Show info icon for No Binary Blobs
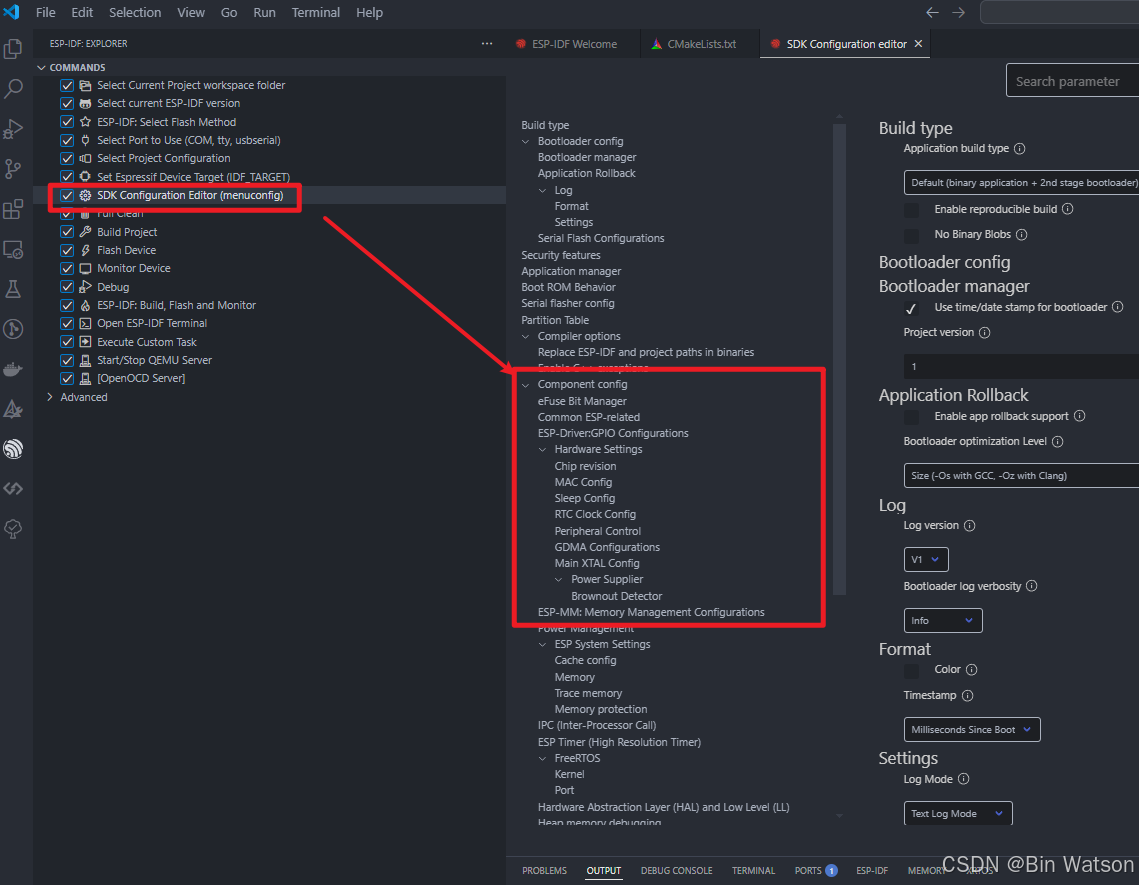 [1021, 235]
